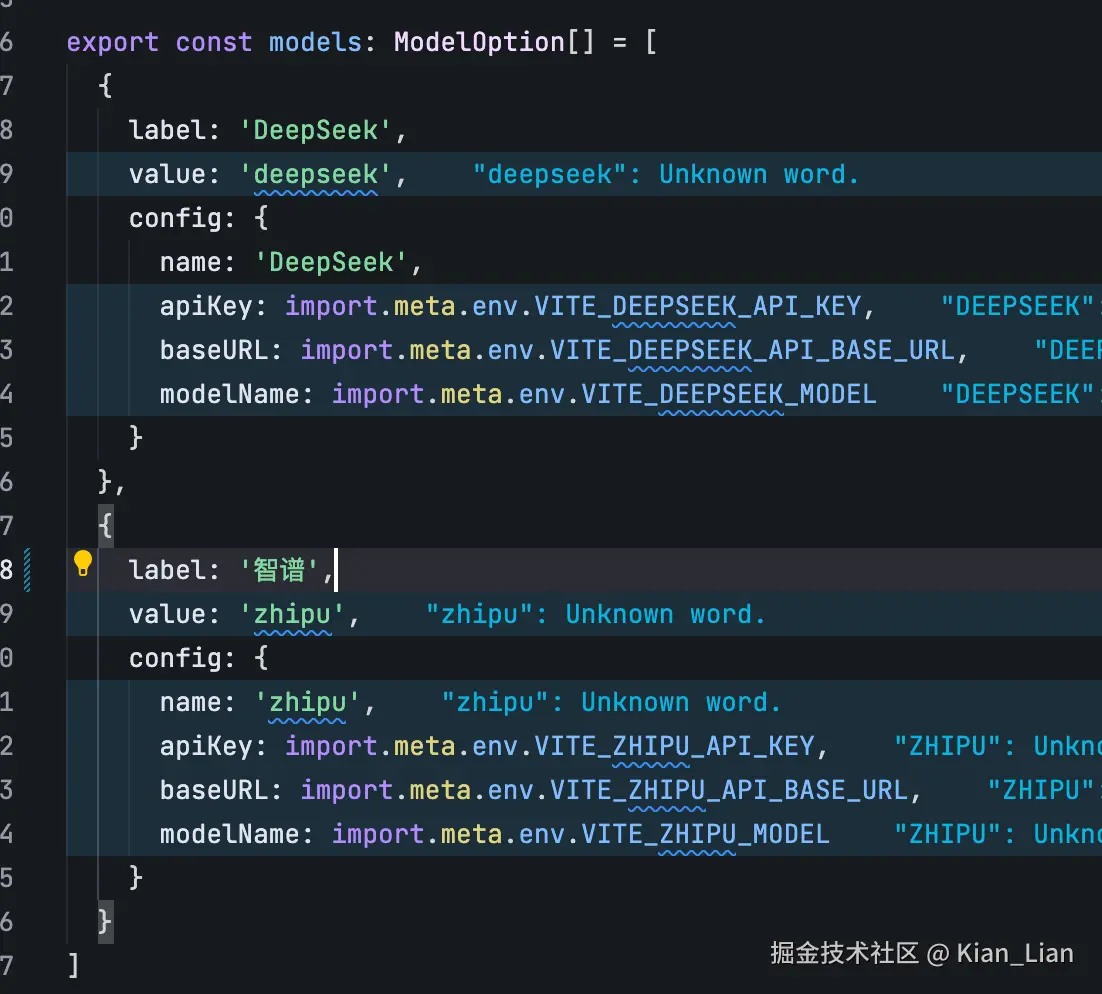Click the 'modelName' key in zhipu config

pos(229,834)
